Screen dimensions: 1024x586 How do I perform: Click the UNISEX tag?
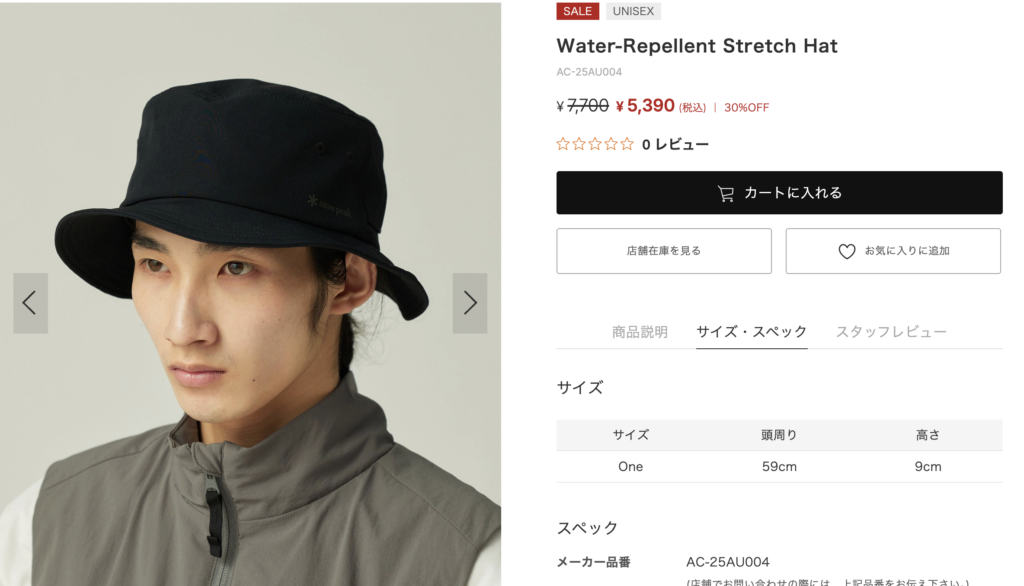coord(633,11)
